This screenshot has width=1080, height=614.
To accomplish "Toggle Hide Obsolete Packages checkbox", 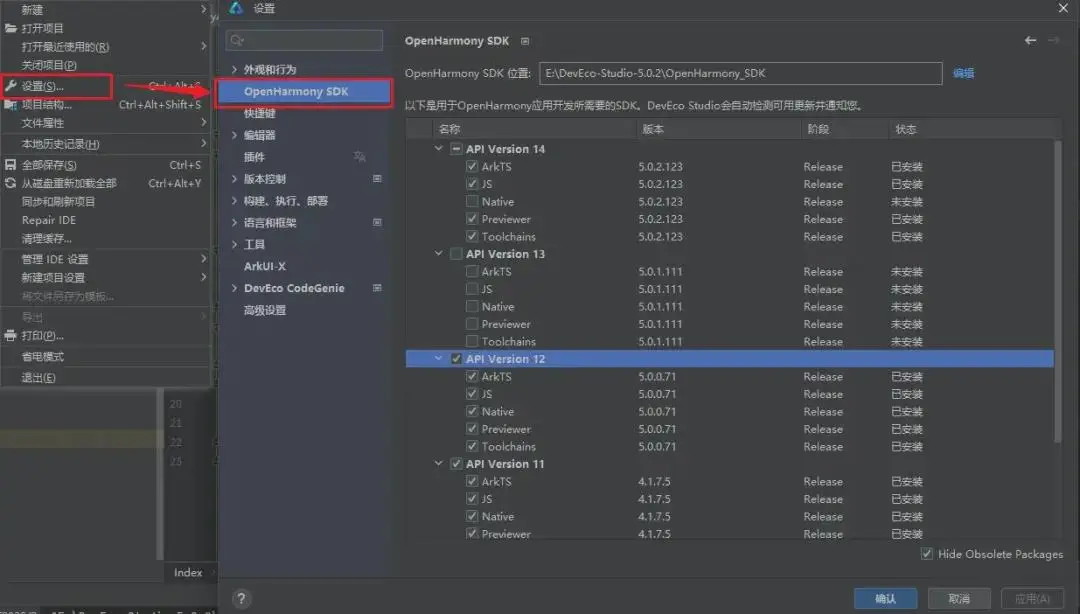I will (x=927, y=554).
